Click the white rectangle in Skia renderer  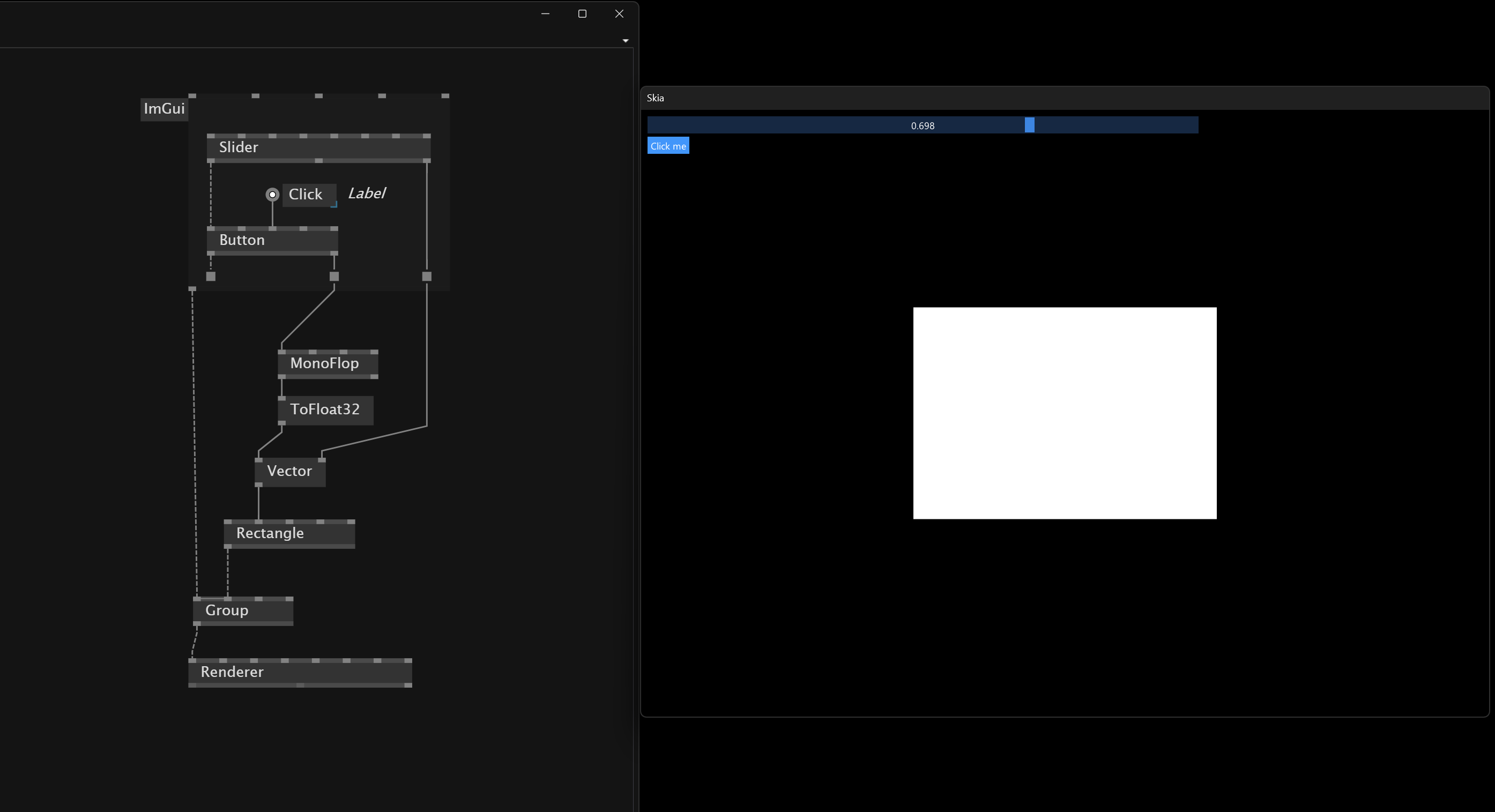pos(1065,413)
